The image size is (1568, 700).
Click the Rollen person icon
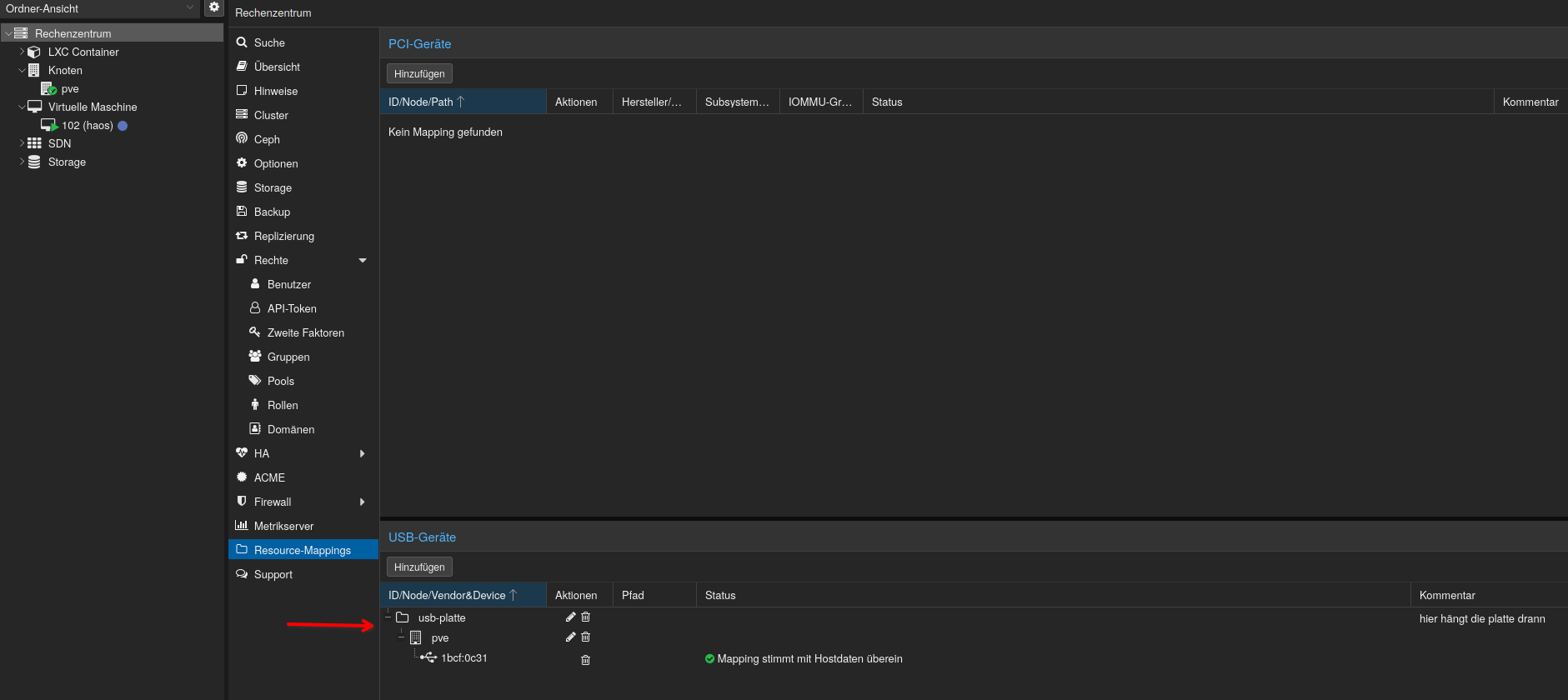pos(255,404)
